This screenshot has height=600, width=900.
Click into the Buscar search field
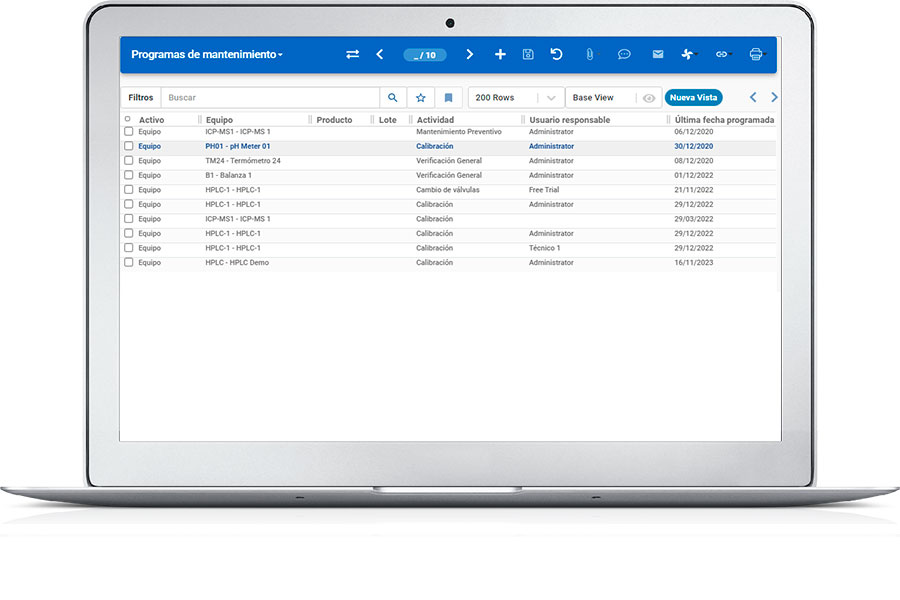pyautogui.click(x=270, y=98)
